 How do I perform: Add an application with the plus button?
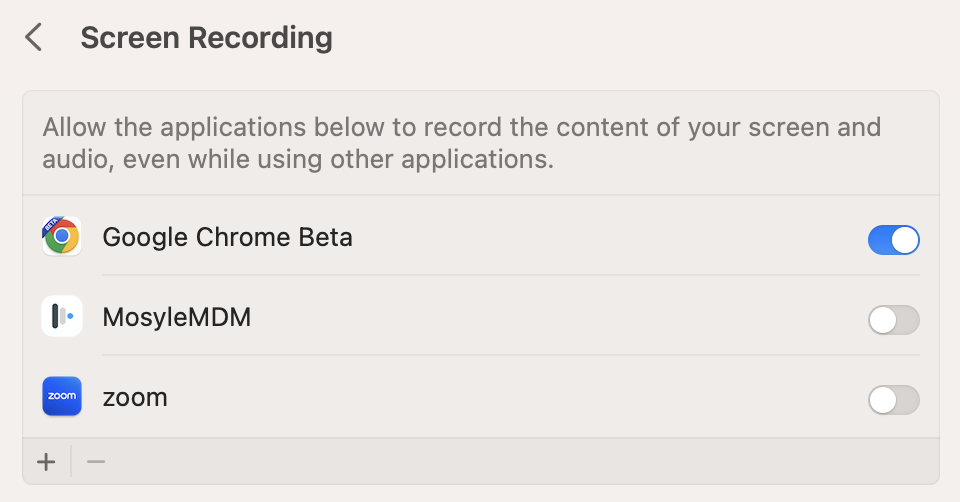coord(46,462)
